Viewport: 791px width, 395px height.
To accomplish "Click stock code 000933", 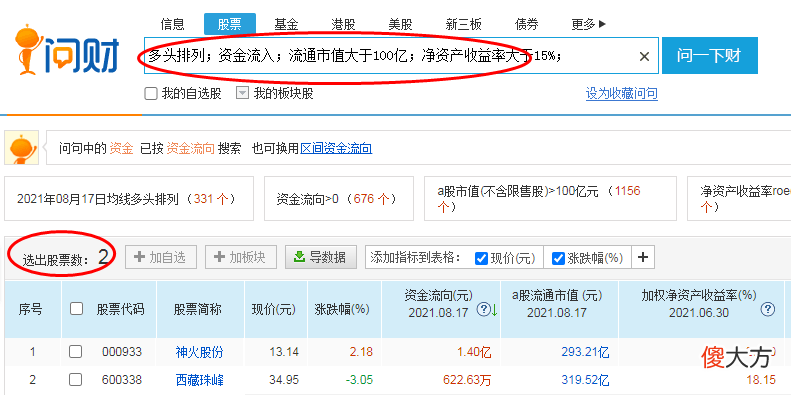I will (122, 352).
